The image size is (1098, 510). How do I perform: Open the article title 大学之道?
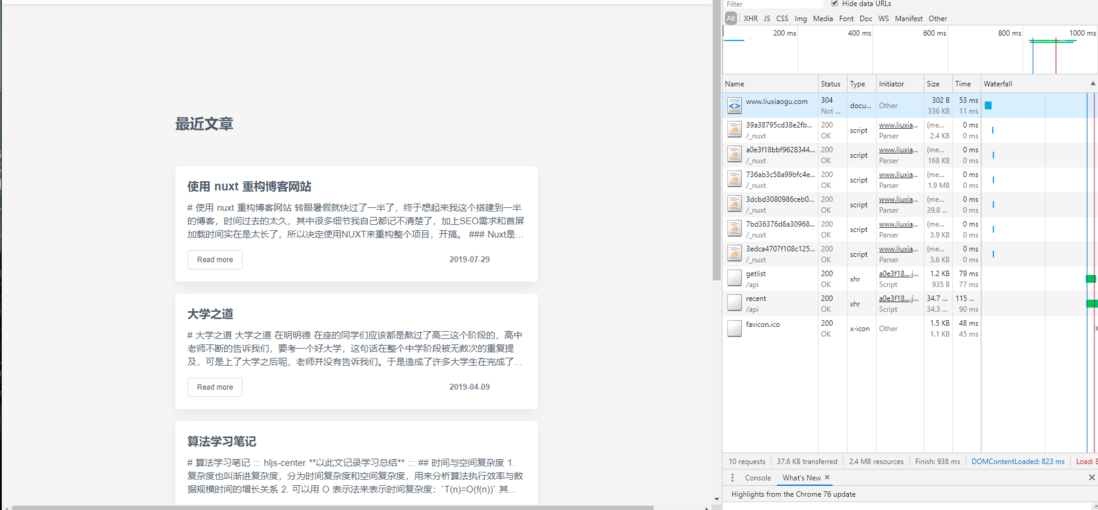pyautogui.click(x=210, y=314)
